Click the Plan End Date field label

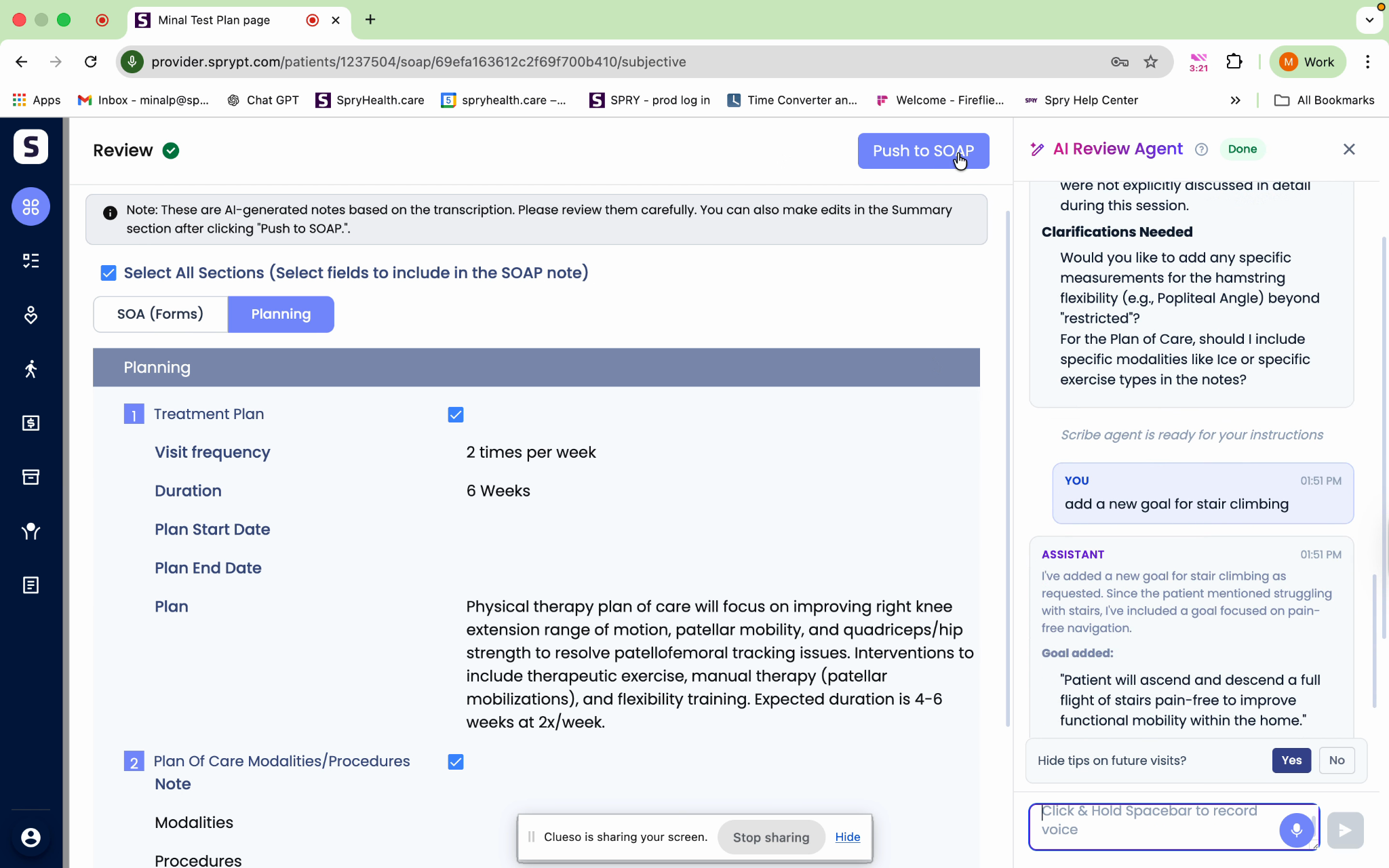(x=208, y=568)
